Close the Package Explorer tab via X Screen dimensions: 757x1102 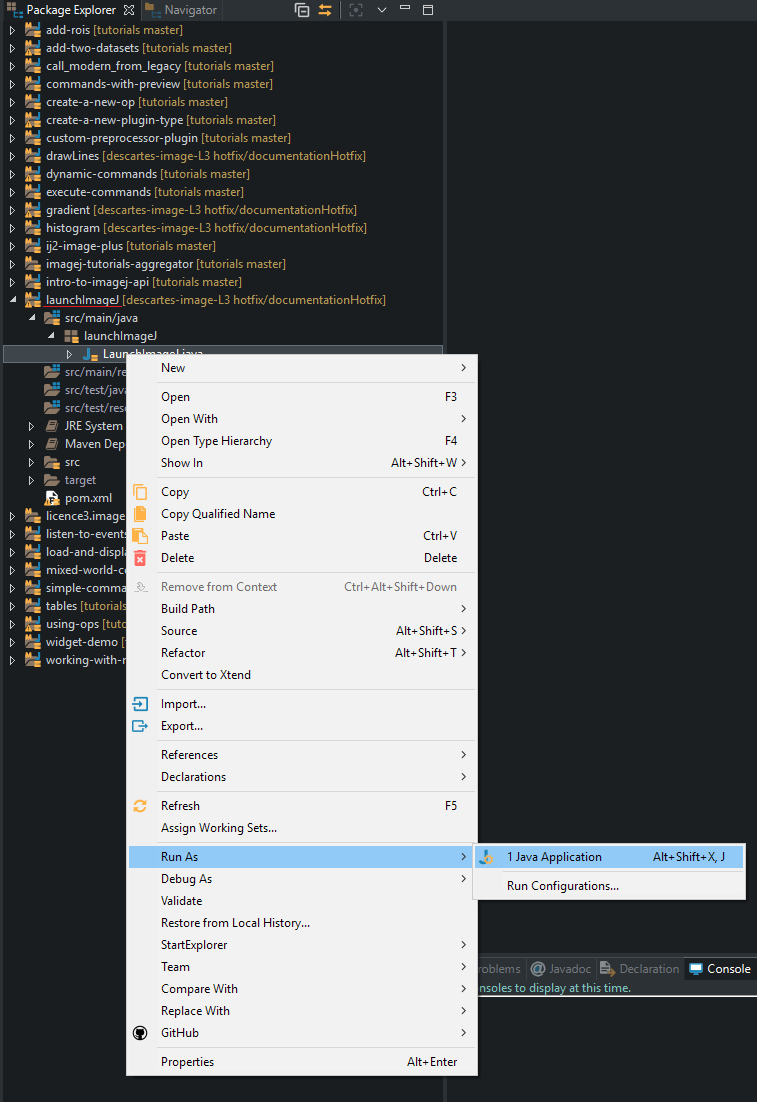(x=129, y=10)
